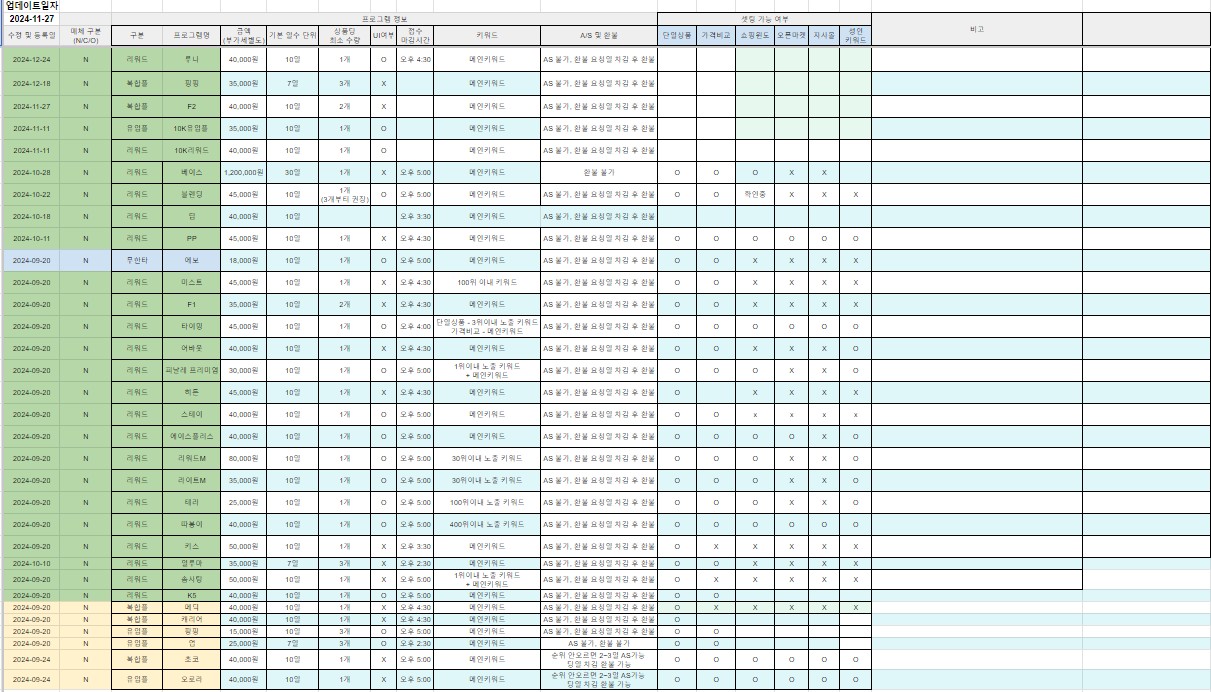Select the 무한타 category cell
The image size is (1211, 692).
click(136, 260)
